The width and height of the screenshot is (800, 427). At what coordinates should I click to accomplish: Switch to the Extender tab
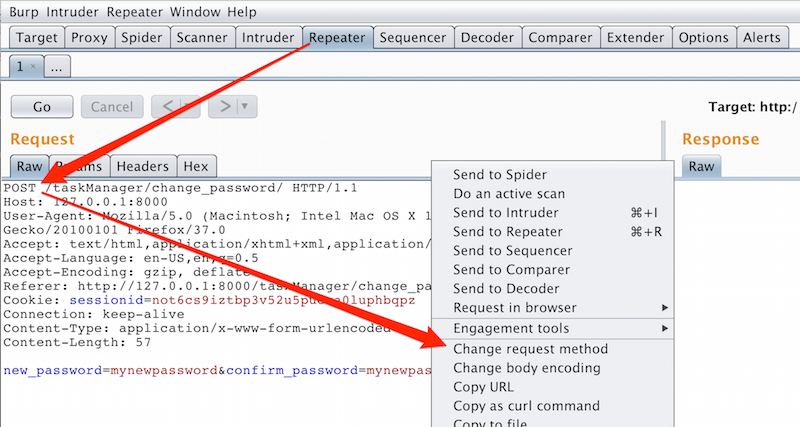(x=636, y=37)
